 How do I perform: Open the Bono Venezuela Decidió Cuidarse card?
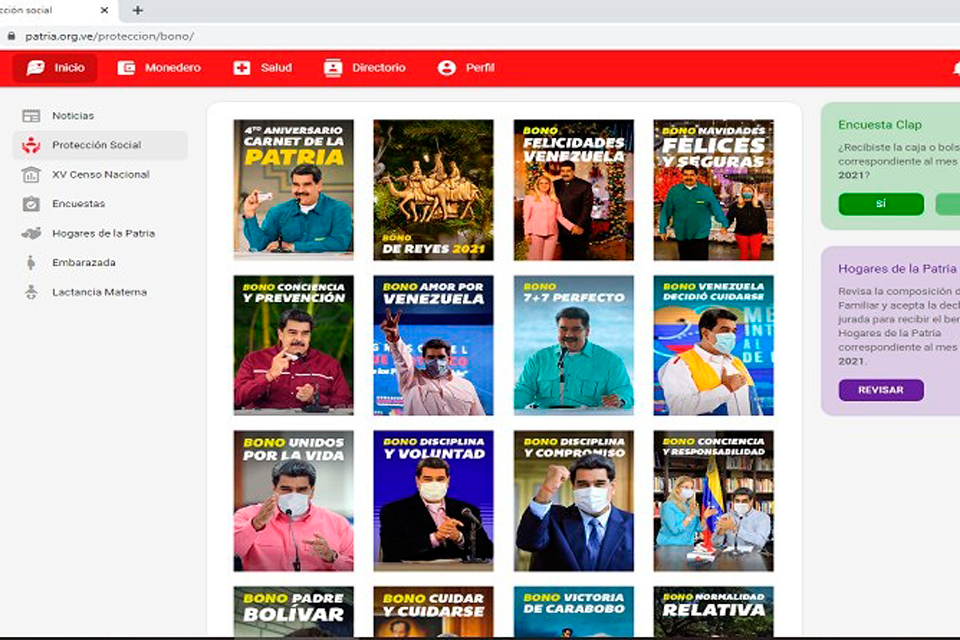click(713, 345)
